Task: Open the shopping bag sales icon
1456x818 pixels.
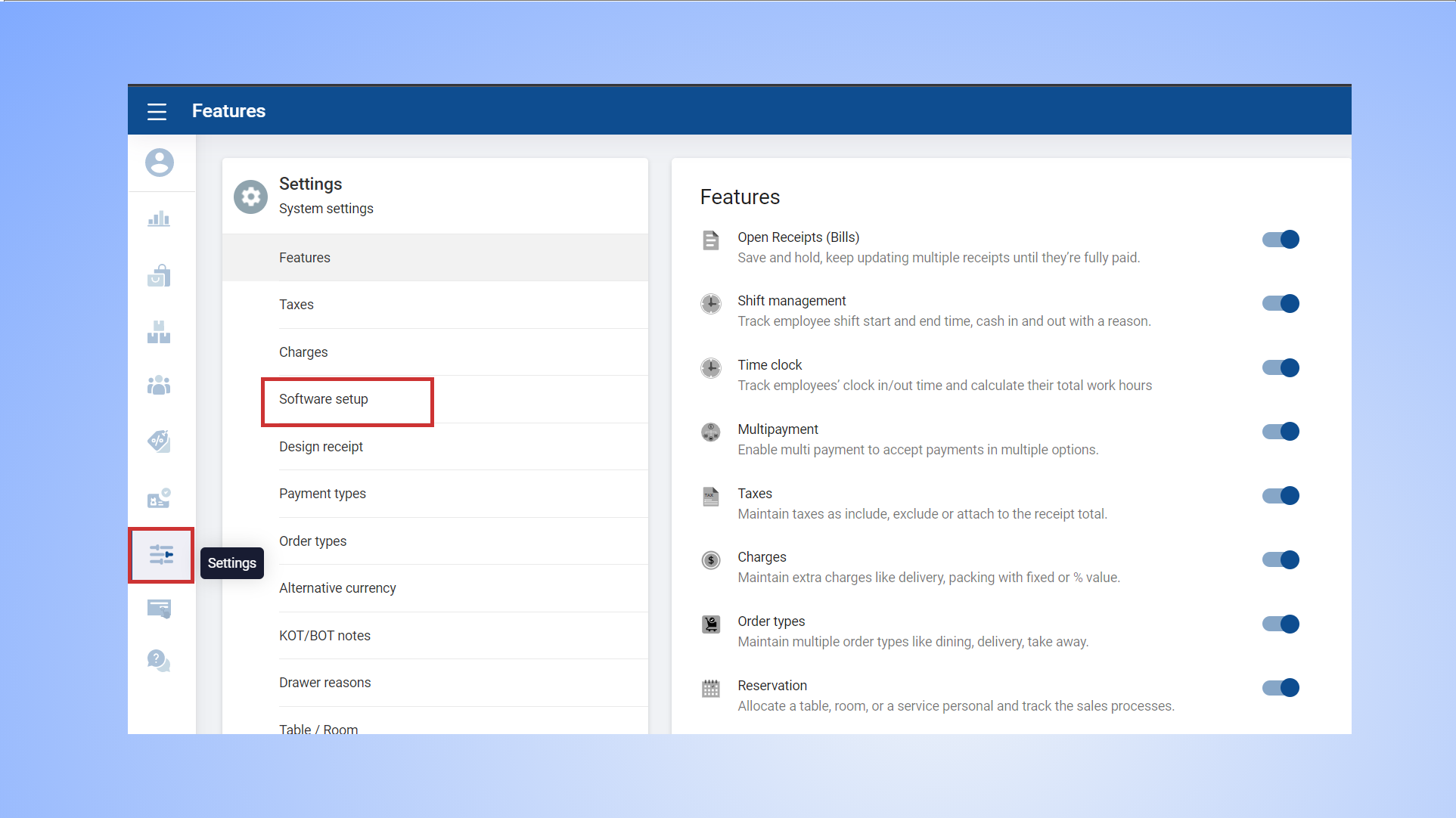Action: [159, 276]
